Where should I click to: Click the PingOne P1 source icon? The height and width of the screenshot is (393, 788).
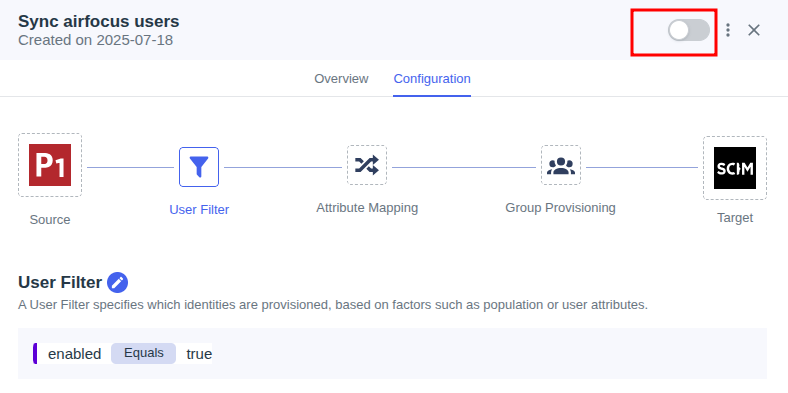tap(50, 165)
